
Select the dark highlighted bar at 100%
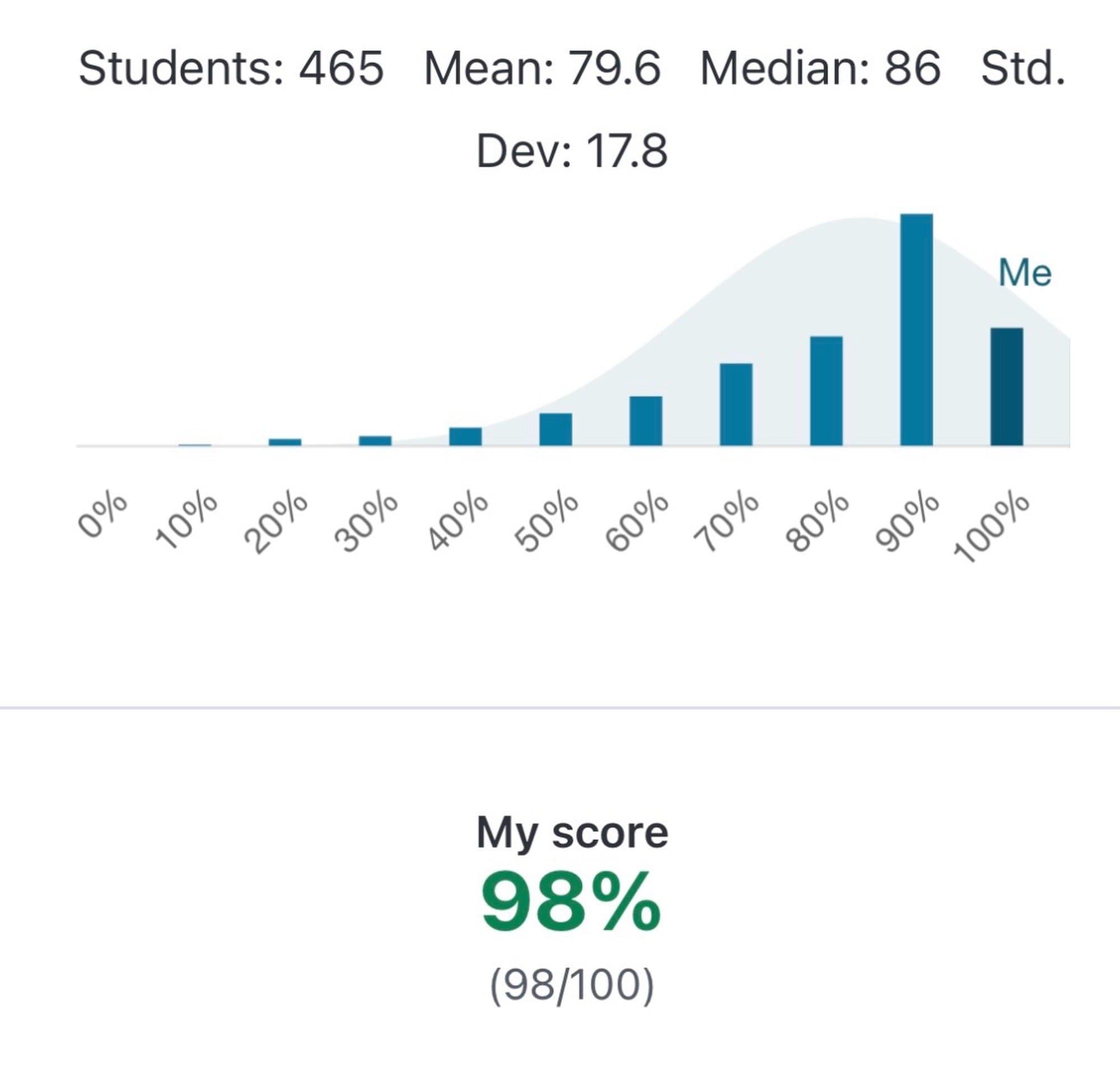click(1006, 387)
